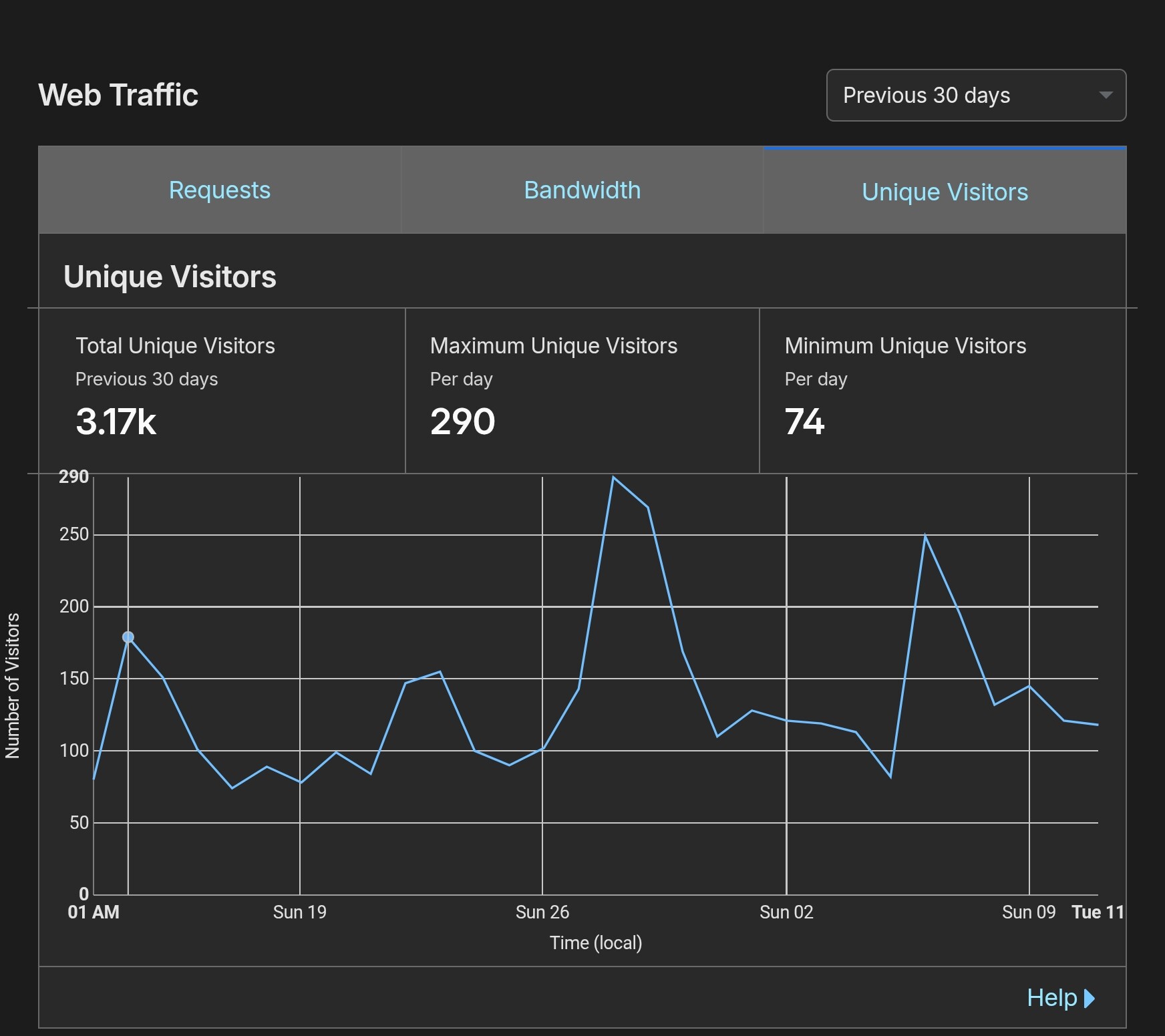
Task: Click the triangle arrow icon beside Help
Action: (1090, 999)
